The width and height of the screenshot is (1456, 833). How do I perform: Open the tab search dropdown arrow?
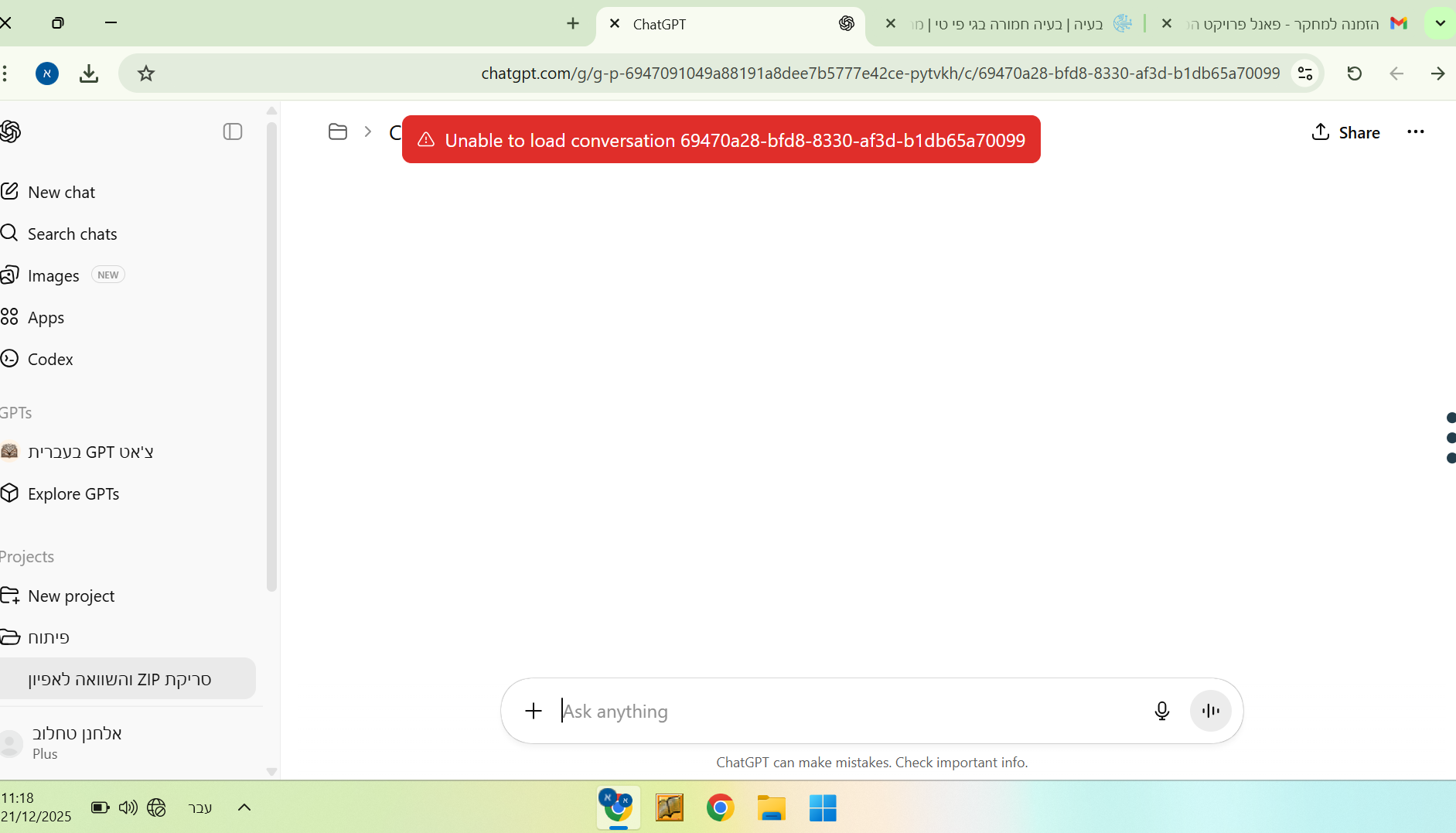click(x=1438, y=23)
